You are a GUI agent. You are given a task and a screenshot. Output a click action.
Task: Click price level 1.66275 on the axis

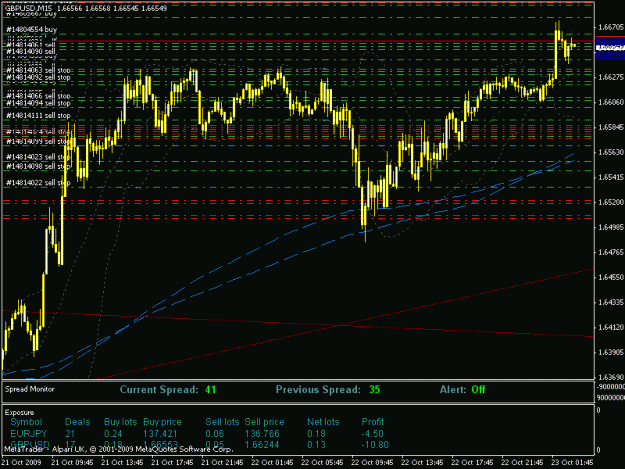(611, 77)
